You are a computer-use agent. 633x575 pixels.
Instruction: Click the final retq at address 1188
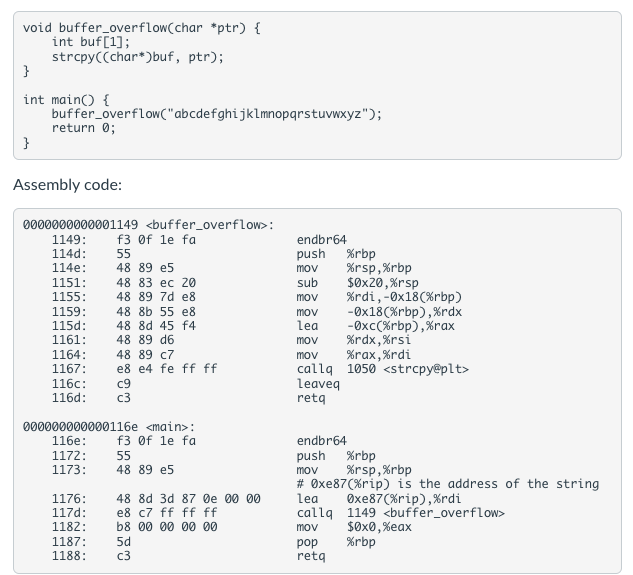[311, 556]
